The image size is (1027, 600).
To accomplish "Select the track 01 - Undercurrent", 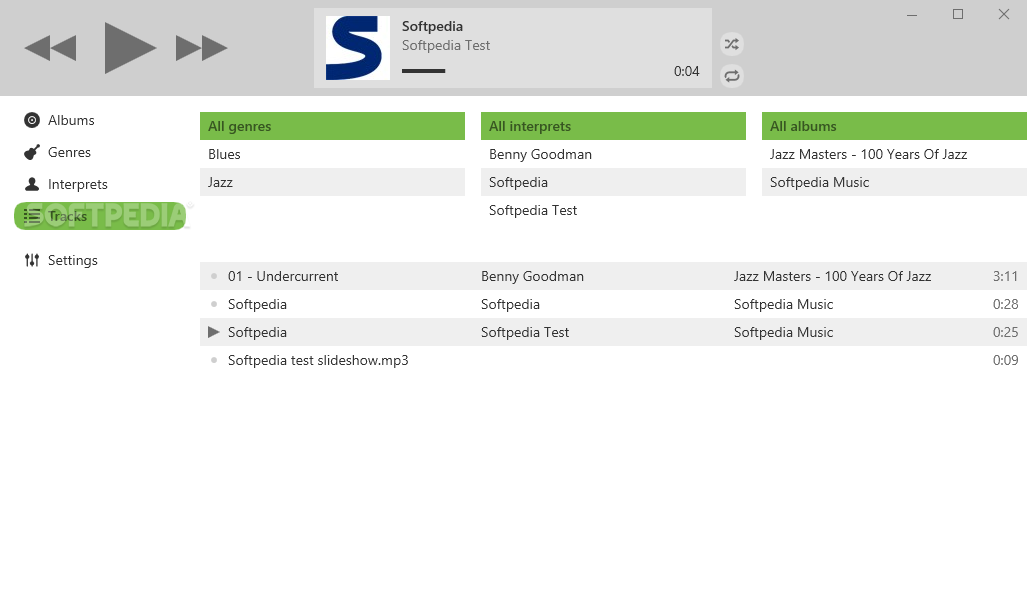I will tap(283, 276).
